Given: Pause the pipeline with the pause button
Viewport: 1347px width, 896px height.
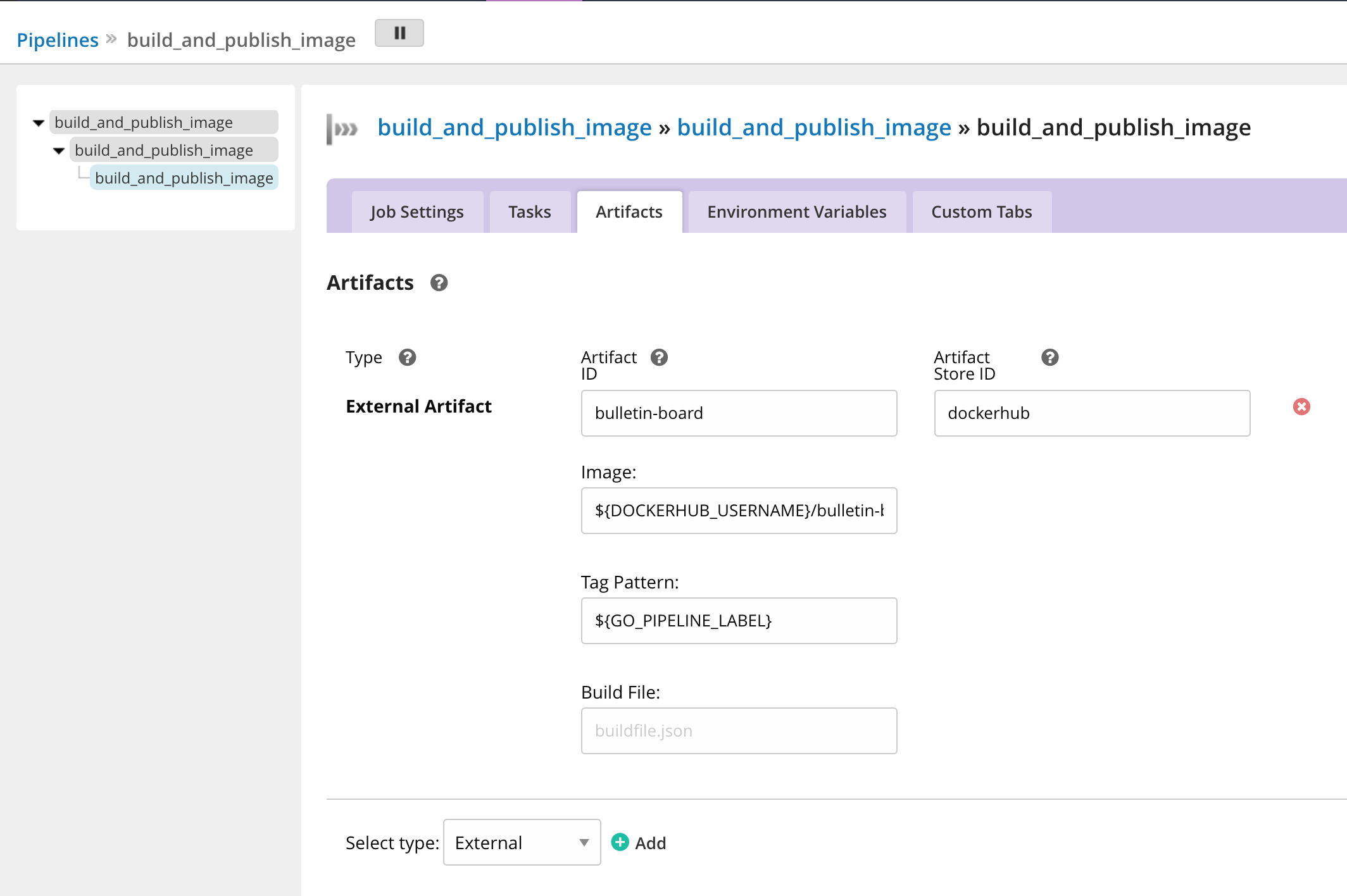Looking at the screenshot, I should (x=399, y=33).
